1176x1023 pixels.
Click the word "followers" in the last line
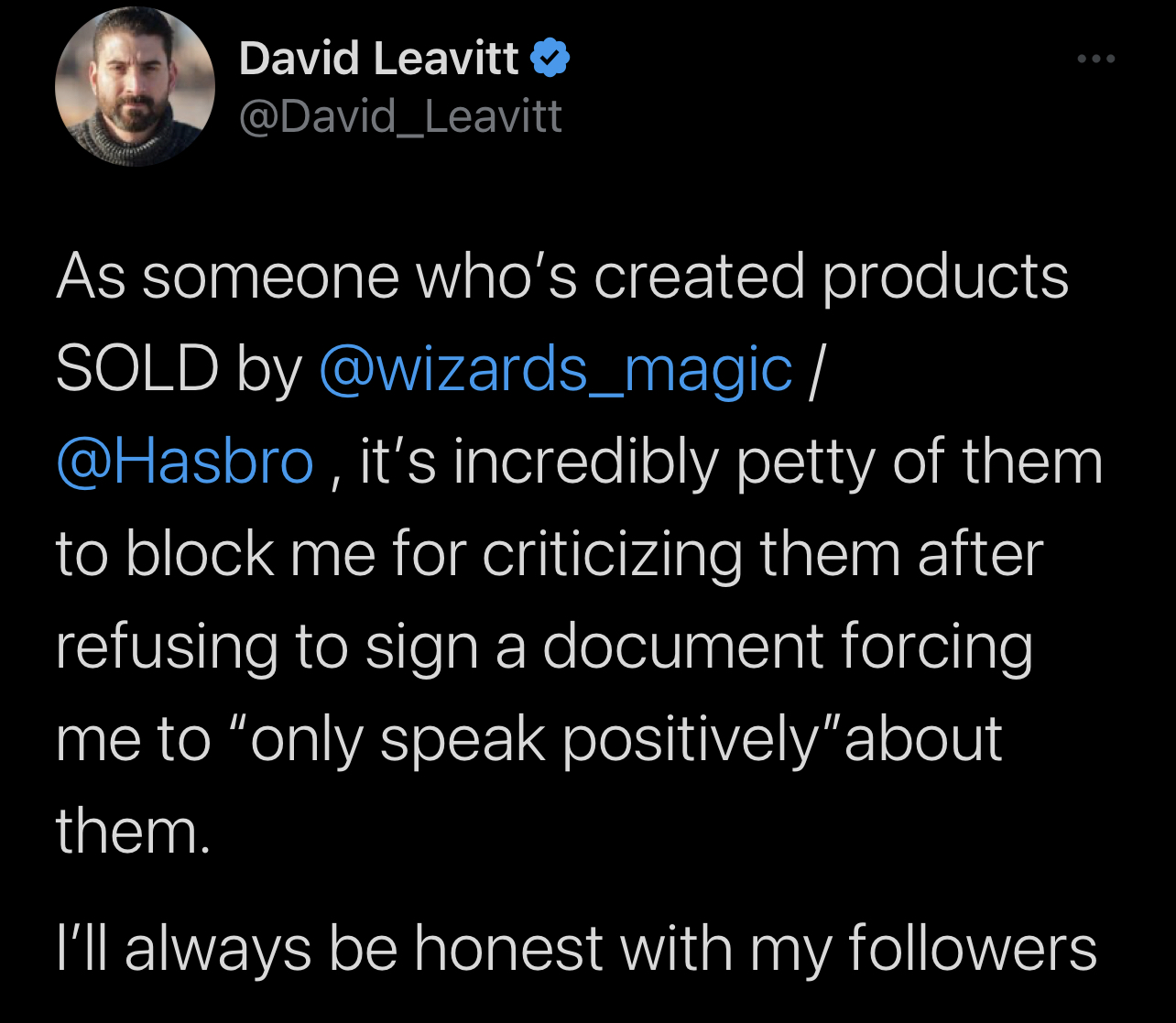972,948
